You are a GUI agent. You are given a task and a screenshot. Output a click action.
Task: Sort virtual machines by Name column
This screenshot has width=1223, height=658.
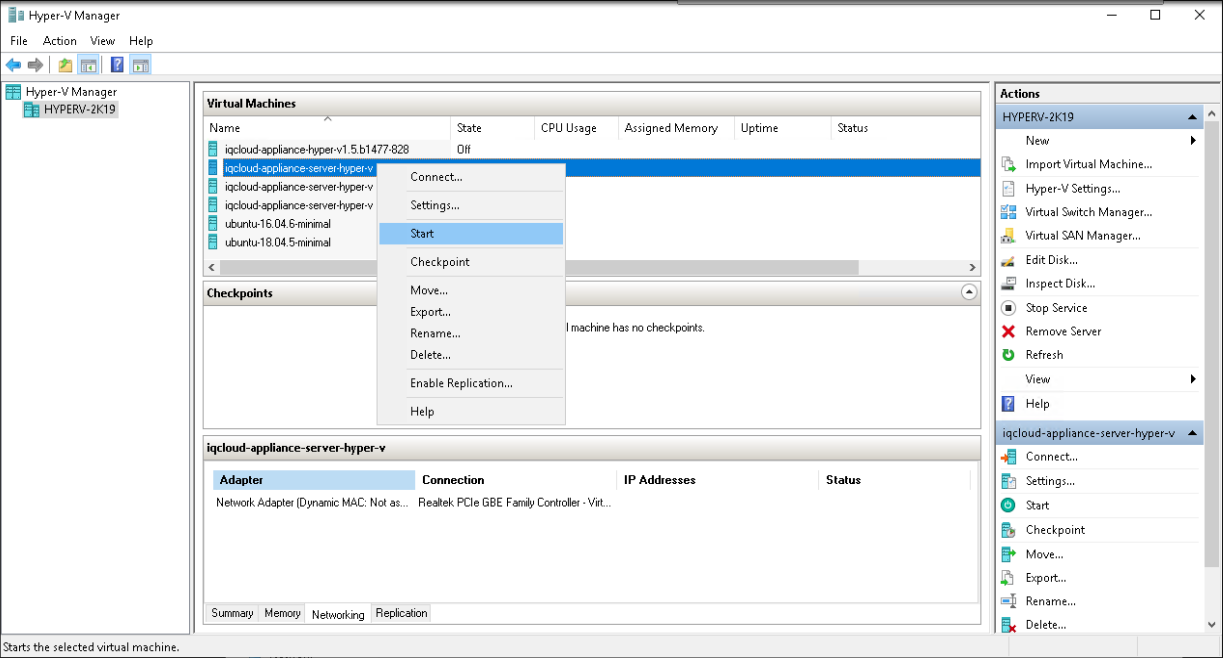click(327, 128)
